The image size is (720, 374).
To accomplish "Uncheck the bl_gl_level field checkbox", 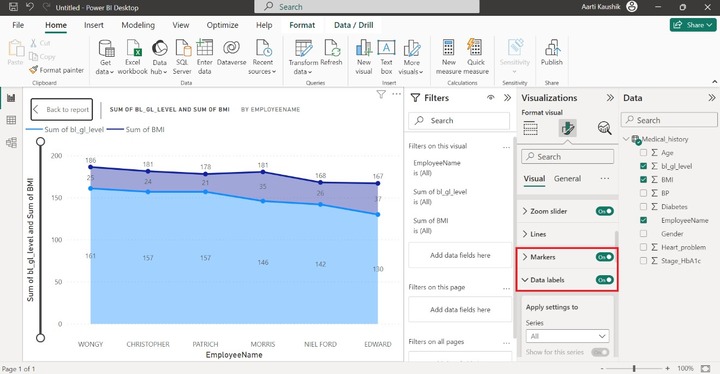I will pyautogui.click(x=643, y=166).
